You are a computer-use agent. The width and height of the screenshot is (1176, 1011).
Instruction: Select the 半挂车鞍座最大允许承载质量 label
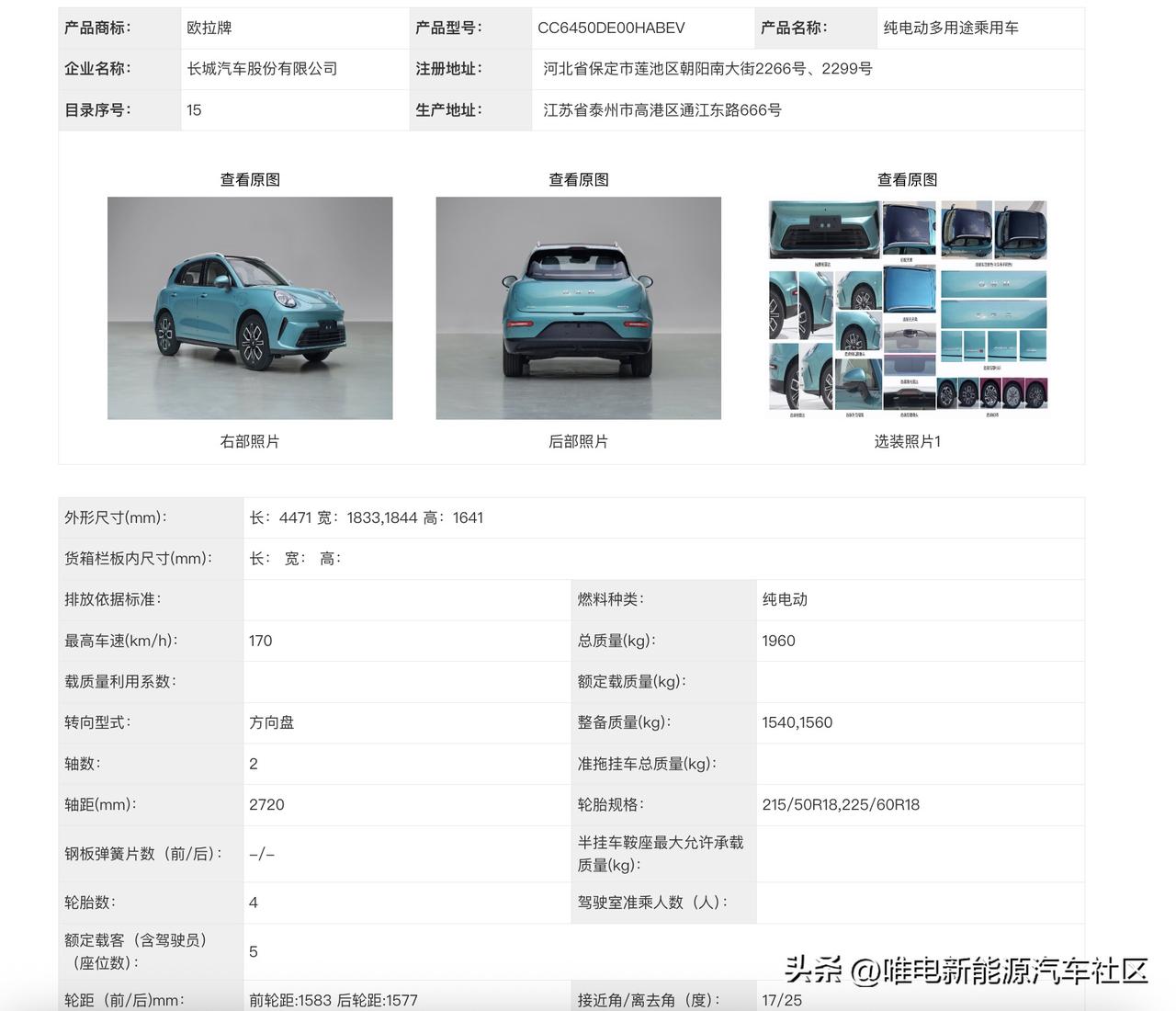(661, 854)
